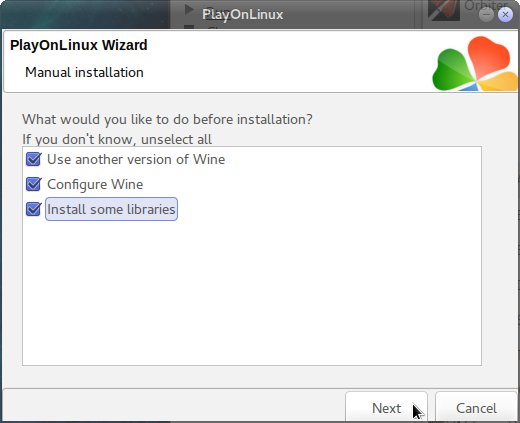Click the Orbiter application icon behind the dialog
520x423 pixels.
click(x=444, y=9)
